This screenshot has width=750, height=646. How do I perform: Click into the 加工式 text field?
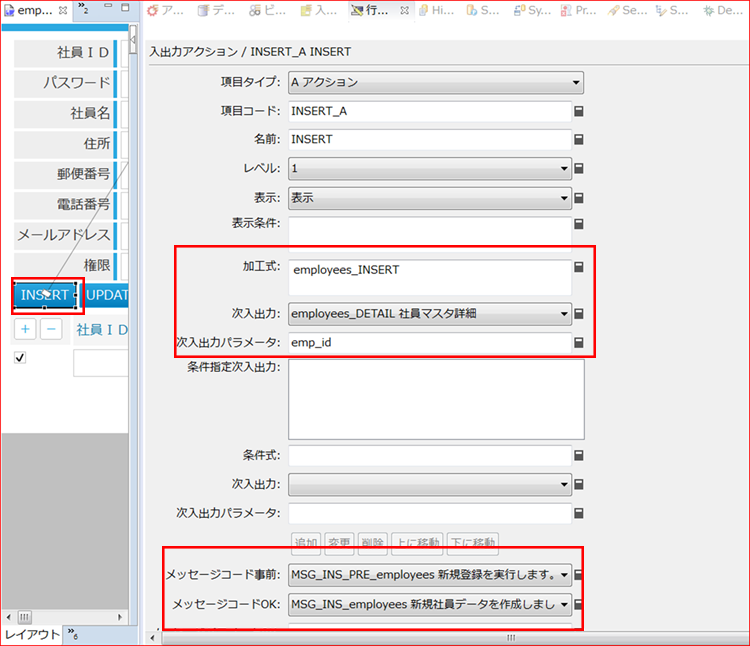point(429,275)
